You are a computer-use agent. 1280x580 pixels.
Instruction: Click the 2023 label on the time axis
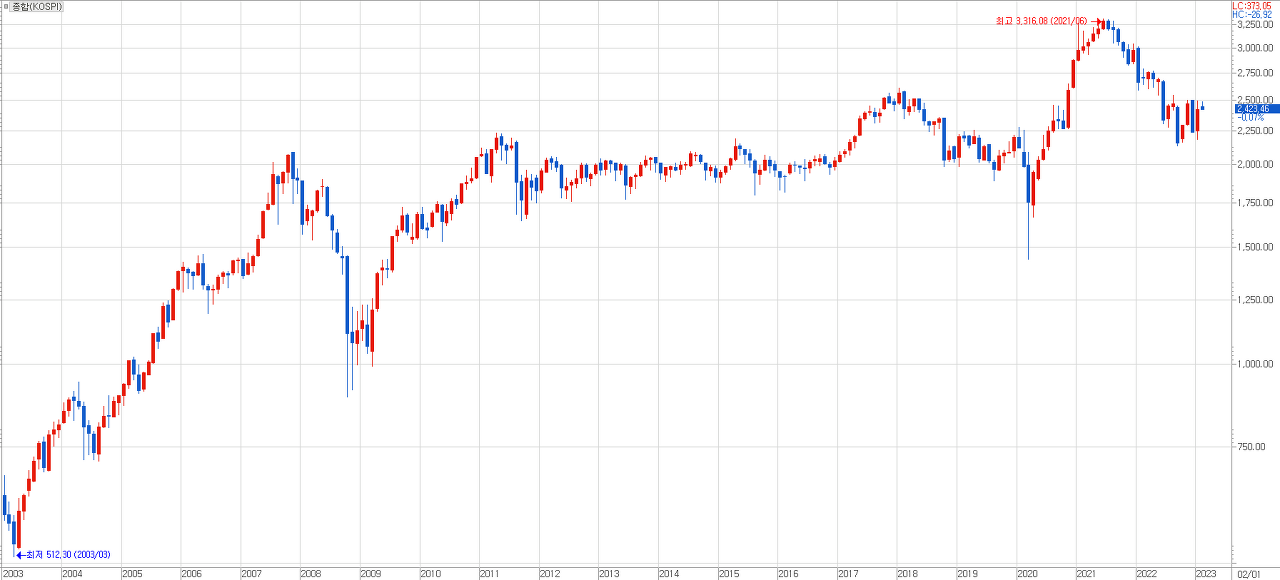click(1206, 574)
